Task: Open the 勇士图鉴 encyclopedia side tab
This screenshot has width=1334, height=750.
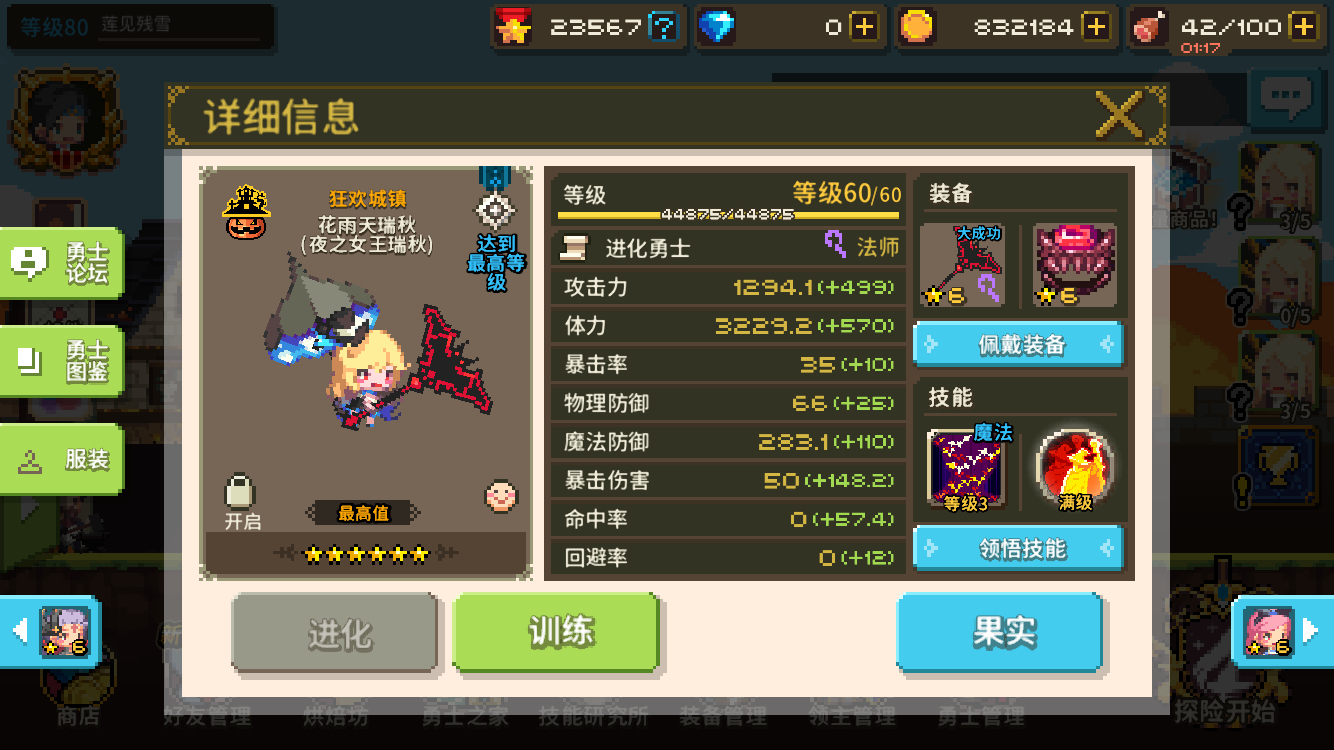Action: click(x=62, y=361)
